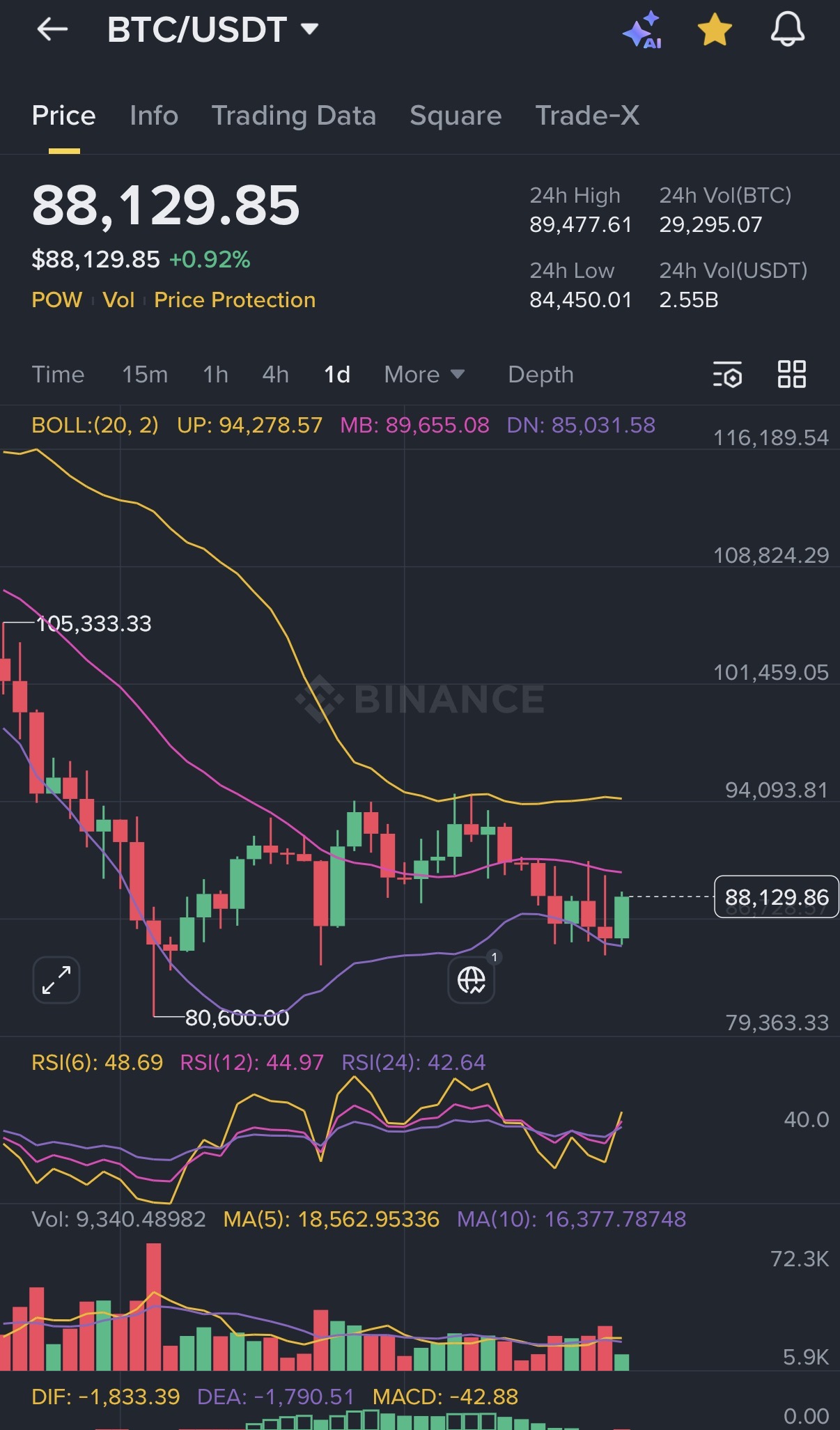The width and height of the screenshot is (840, 1430).
Task: Tap the Price Protection tag
Action: pos(235,300)
